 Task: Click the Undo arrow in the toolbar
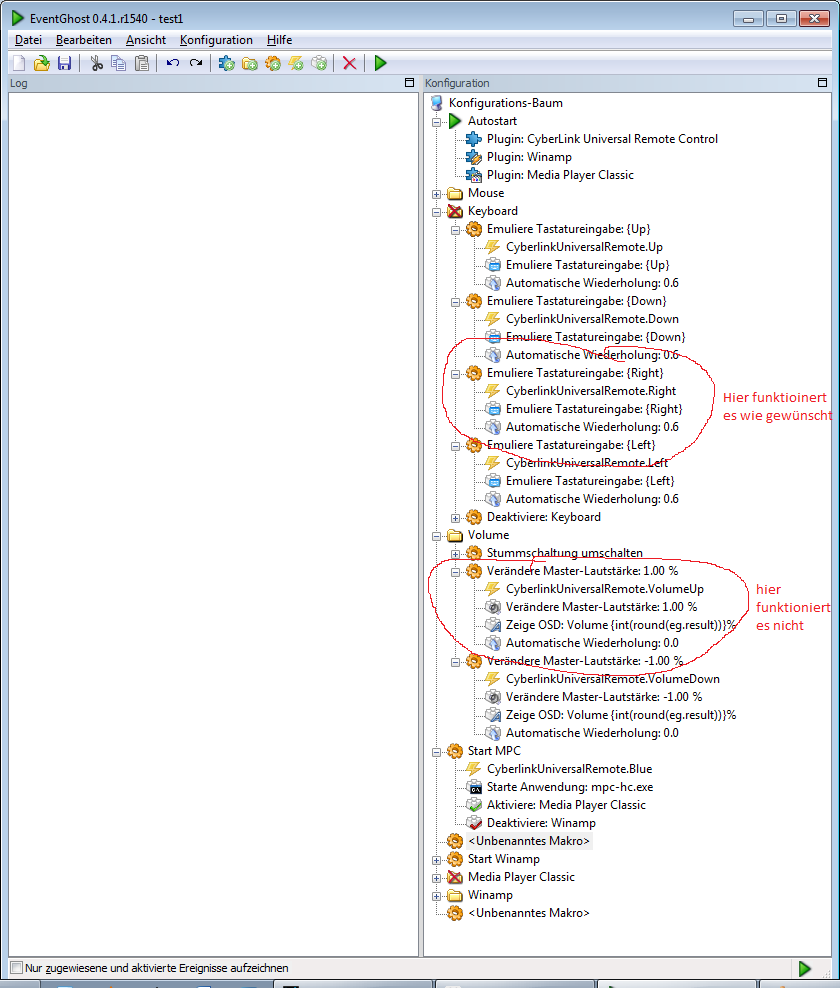coord(173,63)
